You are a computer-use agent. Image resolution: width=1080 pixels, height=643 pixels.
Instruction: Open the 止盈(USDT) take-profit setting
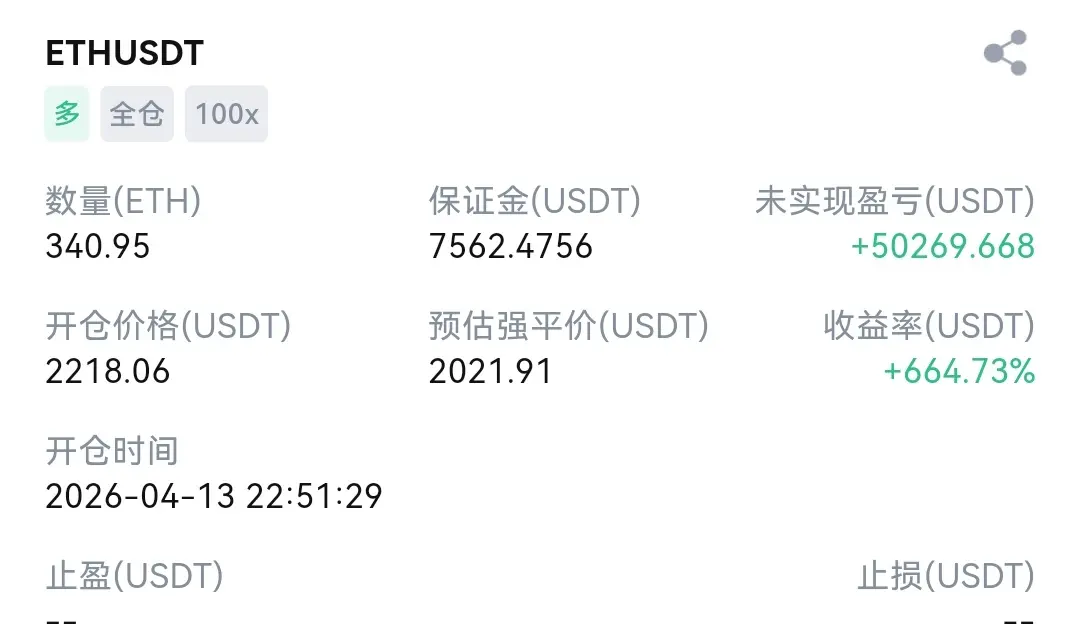point(134,576)
